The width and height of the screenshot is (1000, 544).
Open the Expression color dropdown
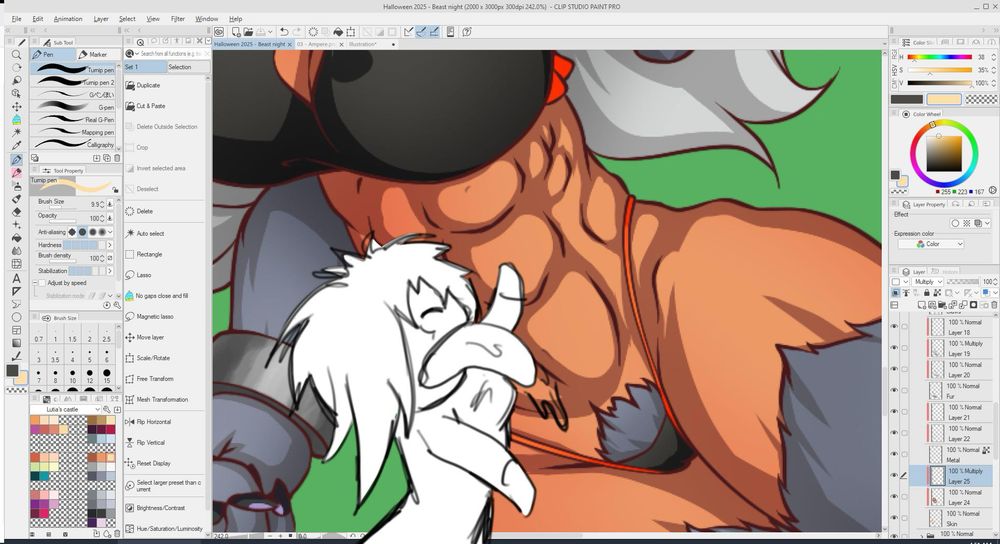click(x=930, y=244)
